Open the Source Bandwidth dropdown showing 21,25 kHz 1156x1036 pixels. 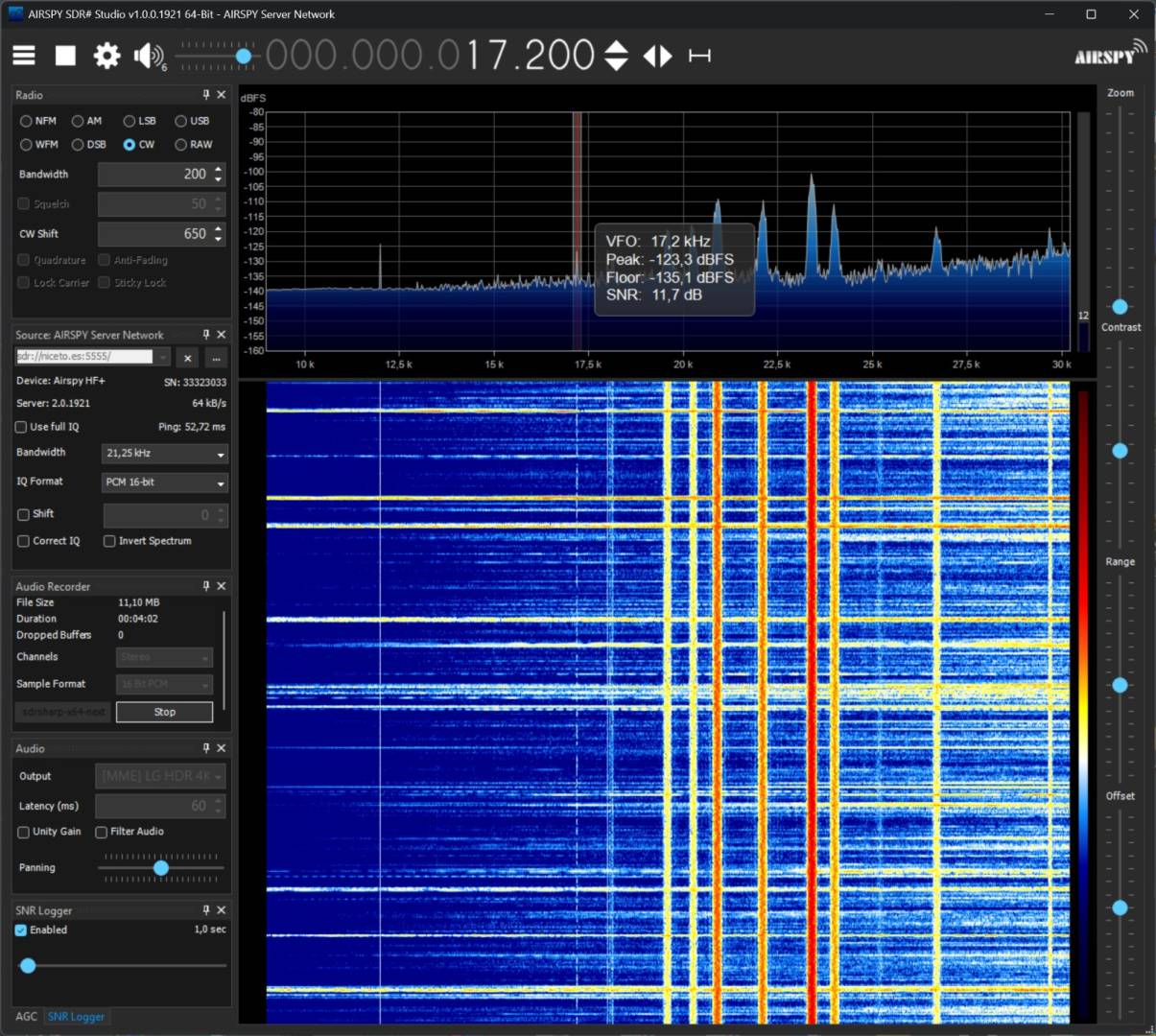pyautogui.click(x=164, y=454)
